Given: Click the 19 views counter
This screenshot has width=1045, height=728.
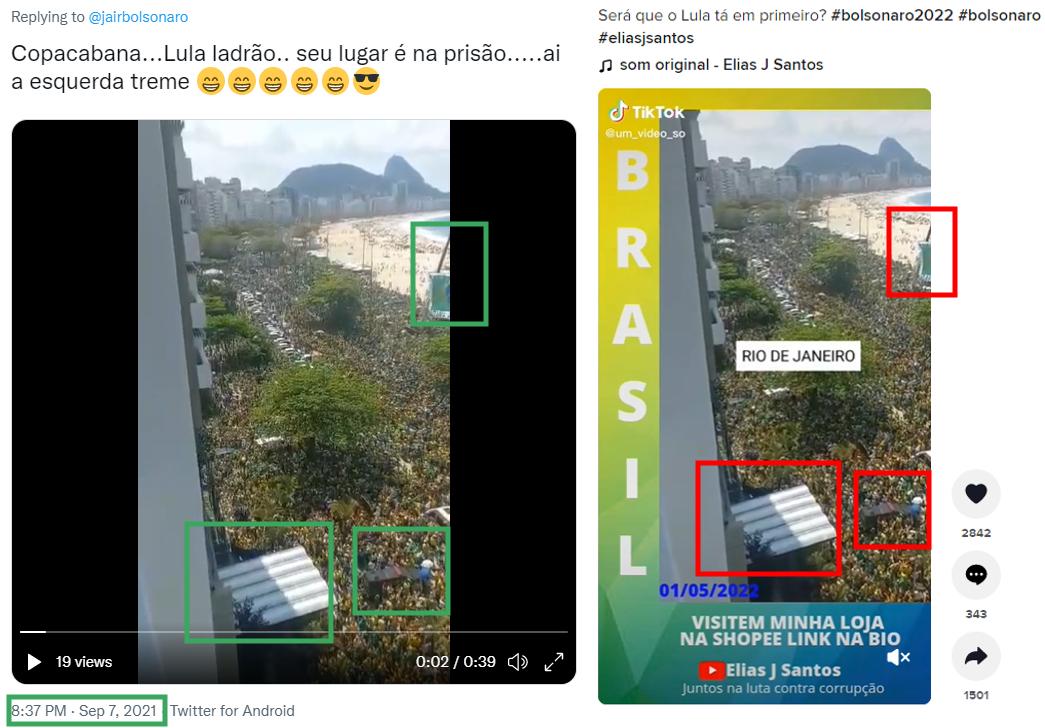Looking at the screenshot, I should pyautogui.click(x=84, y=662).
